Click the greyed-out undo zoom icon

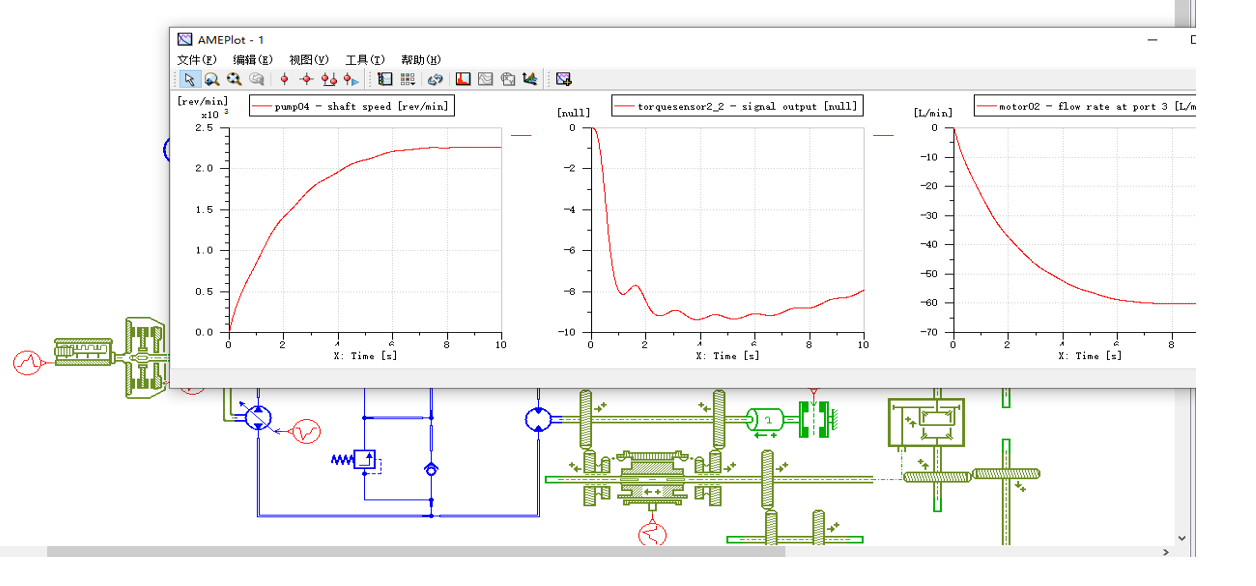pyautogui.click(x=257, y=79)
